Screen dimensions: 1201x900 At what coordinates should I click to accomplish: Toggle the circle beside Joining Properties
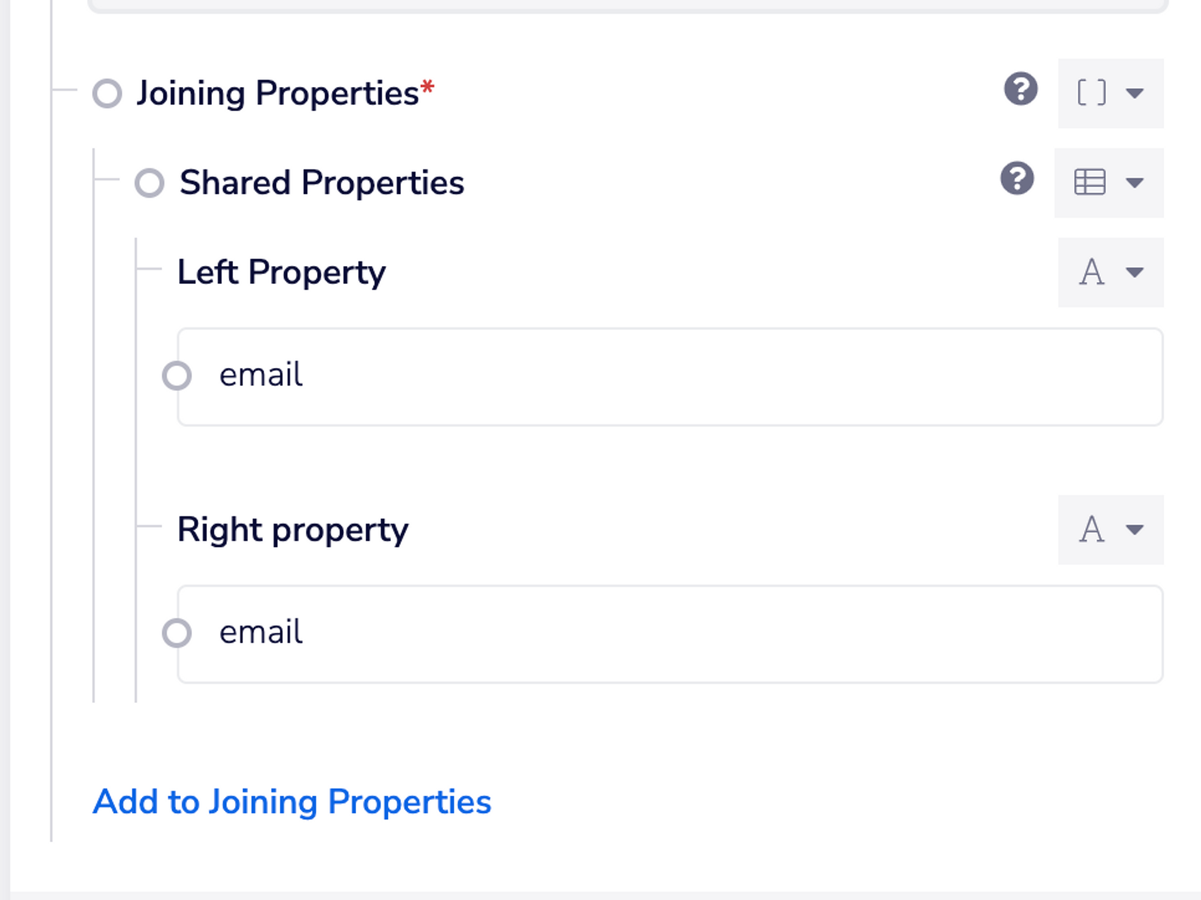[x=107, y=94]
